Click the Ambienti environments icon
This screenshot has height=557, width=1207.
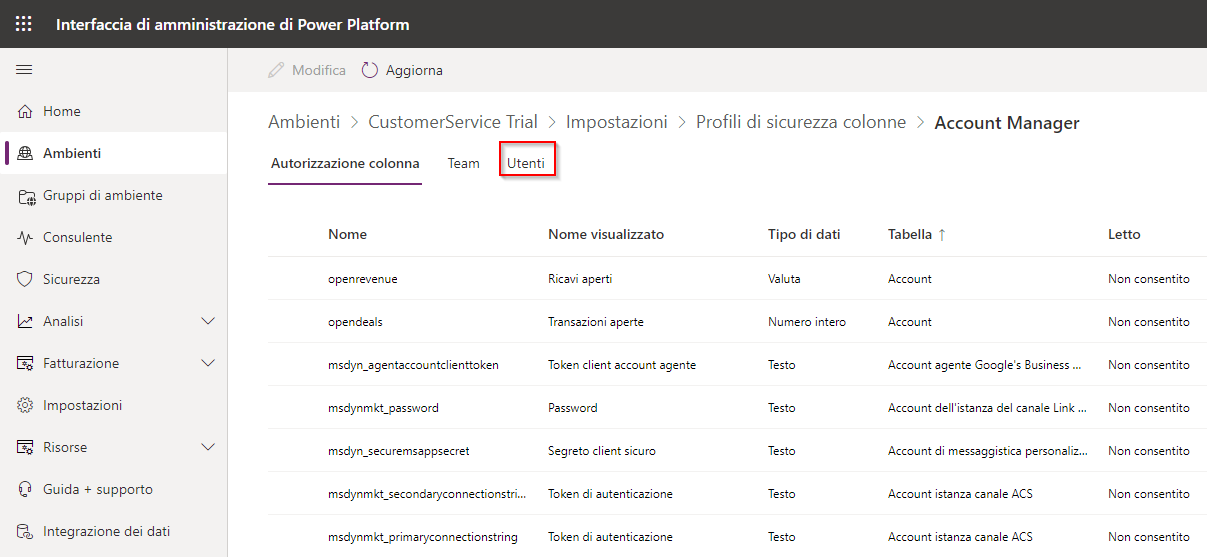tap(25, 153)
